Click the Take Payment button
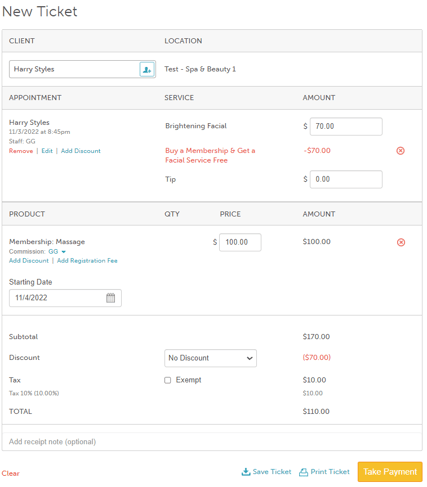This screenshot has width=427, height=487. pos(390,472)
